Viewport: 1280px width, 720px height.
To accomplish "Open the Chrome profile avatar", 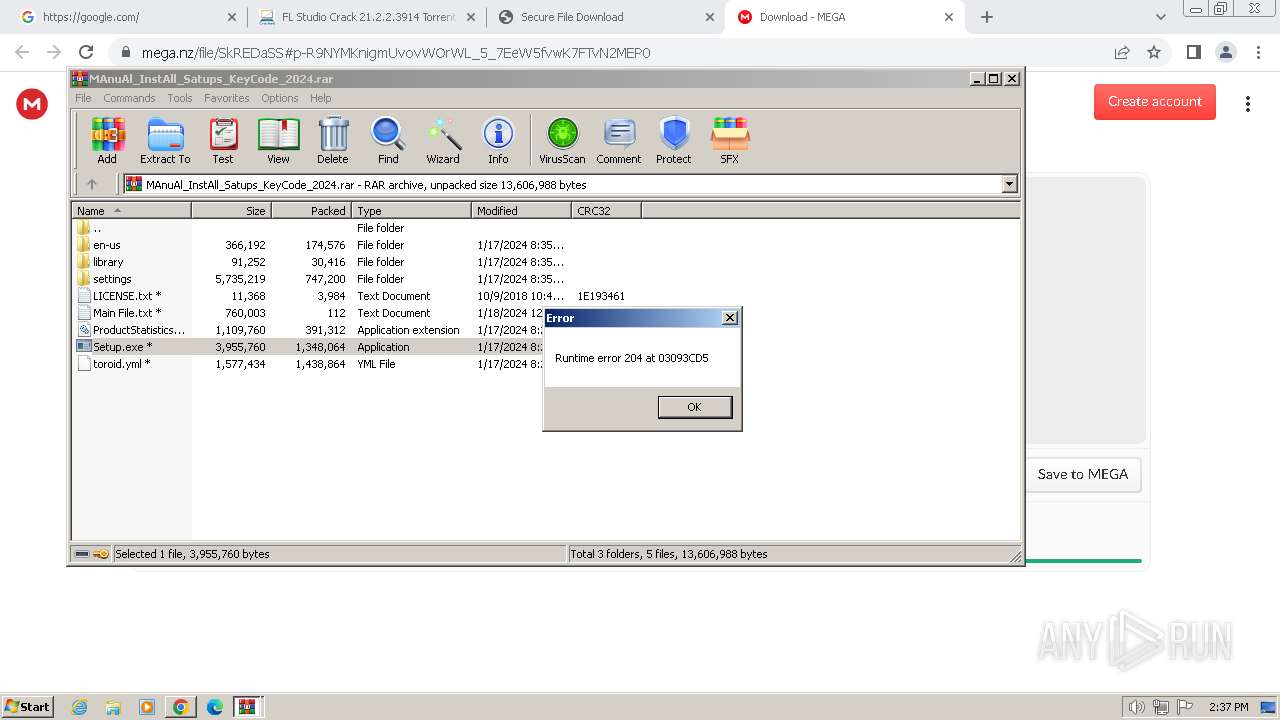I will pos(1225,52).
